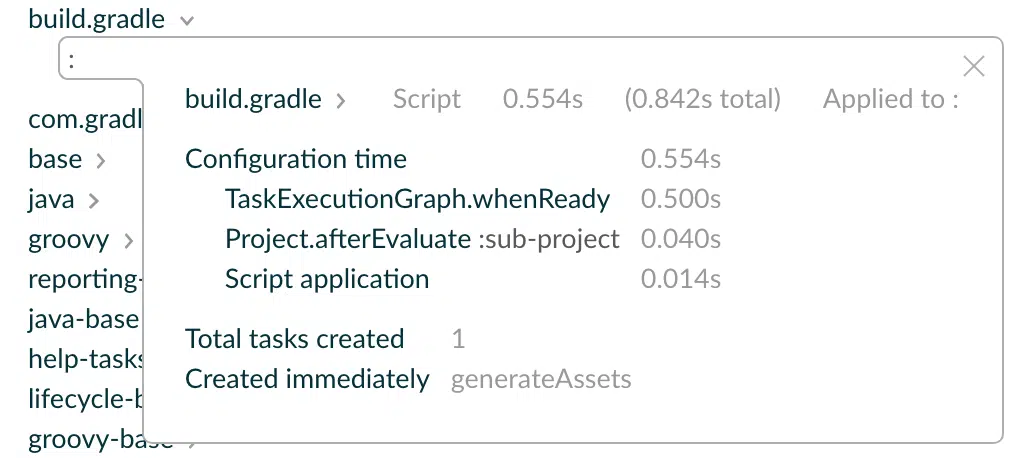This screenshot has width=1020, height=458.
Task: Click the colon project row
Action: click(x=101, y=62)
